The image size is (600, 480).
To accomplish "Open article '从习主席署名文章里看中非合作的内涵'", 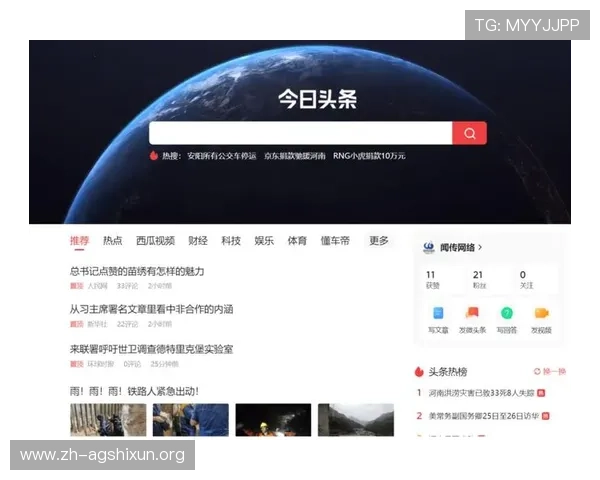I will tap(152, 309).
